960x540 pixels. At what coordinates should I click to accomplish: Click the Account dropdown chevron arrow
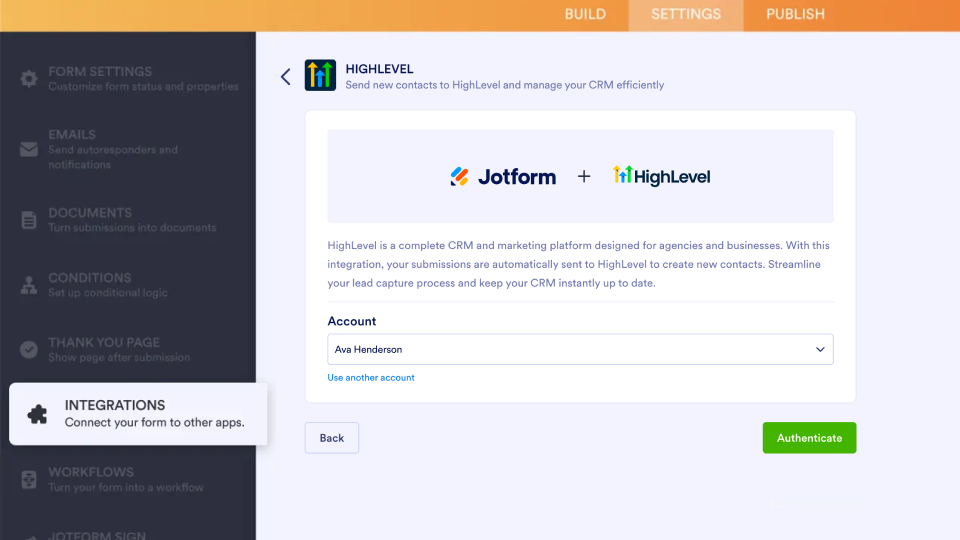tap(820, 350)
